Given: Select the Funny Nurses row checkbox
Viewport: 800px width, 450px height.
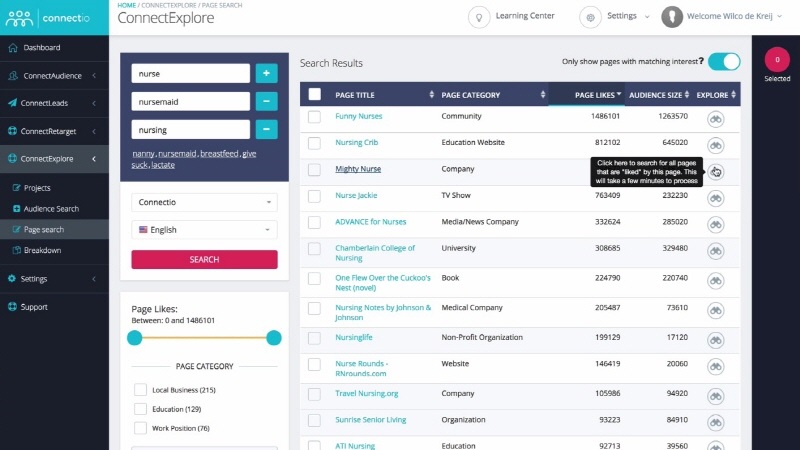Looking at the screenshot, I should [x=314, y=117].
